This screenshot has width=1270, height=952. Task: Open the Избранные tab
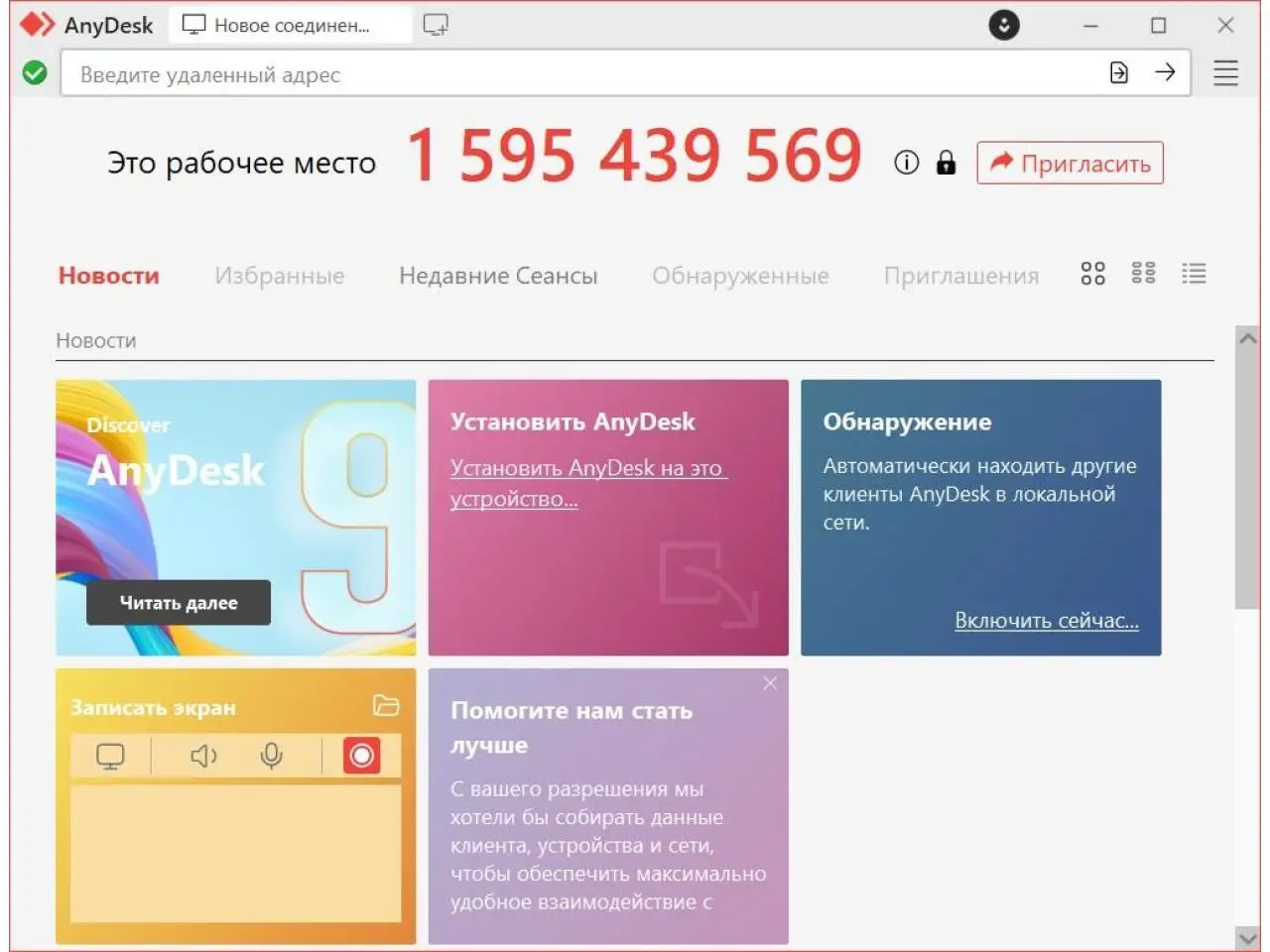click(x=280, y=276)
